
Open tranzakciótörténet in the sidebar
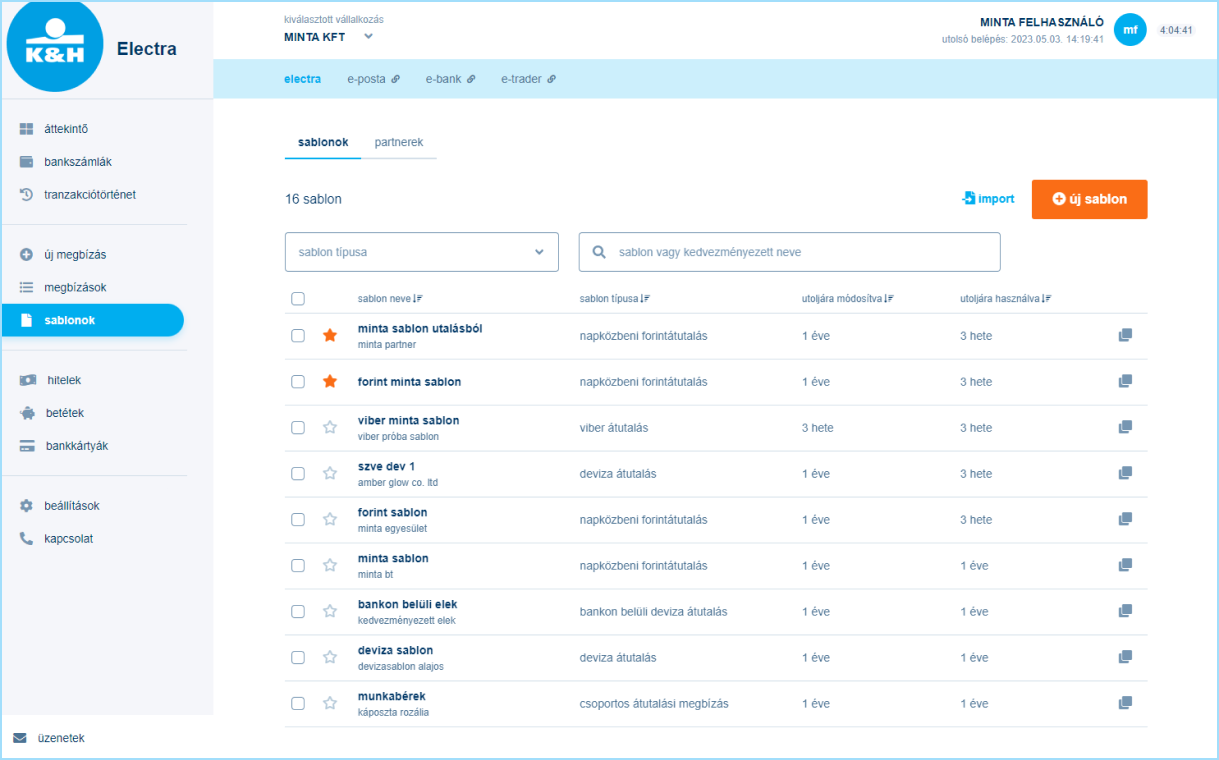pos(89,195)
